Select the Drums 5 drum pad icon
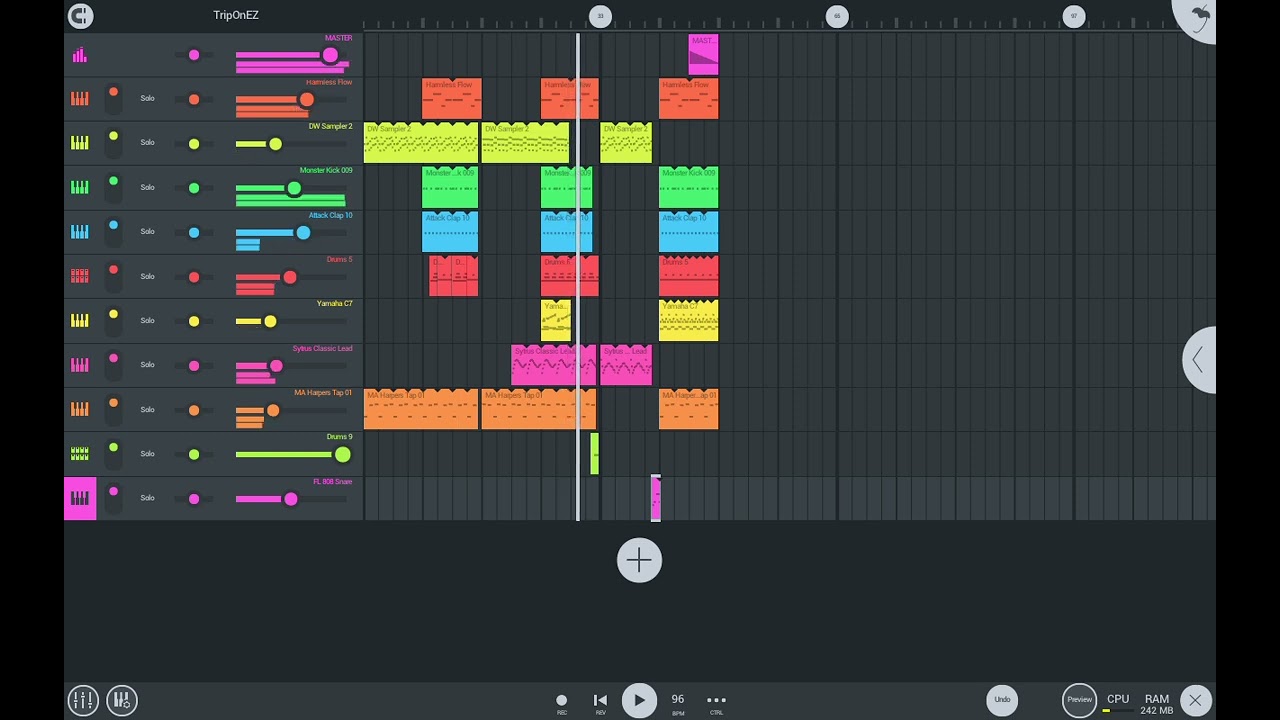This screenshot has width=1280, height=720. point(80,276)
